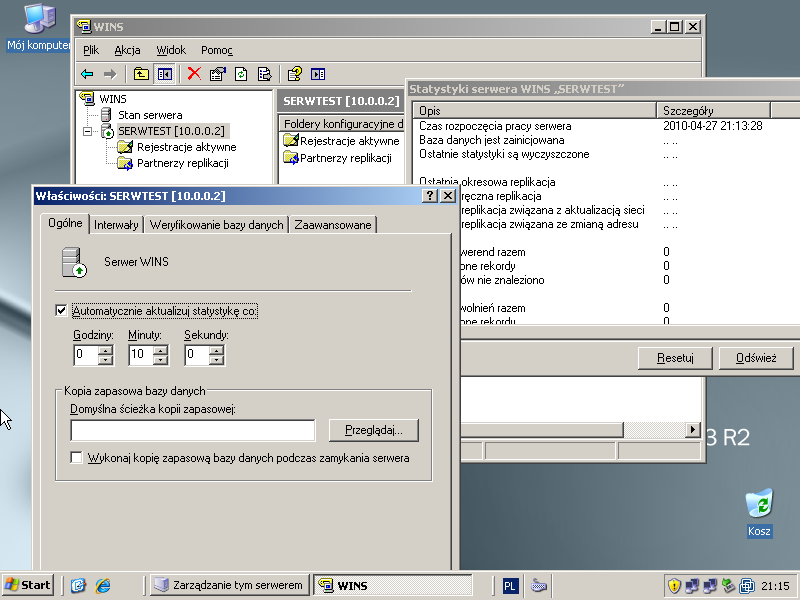Open the Akcja menu
Screen dimensions: 800x600
[x=127, y=50]
